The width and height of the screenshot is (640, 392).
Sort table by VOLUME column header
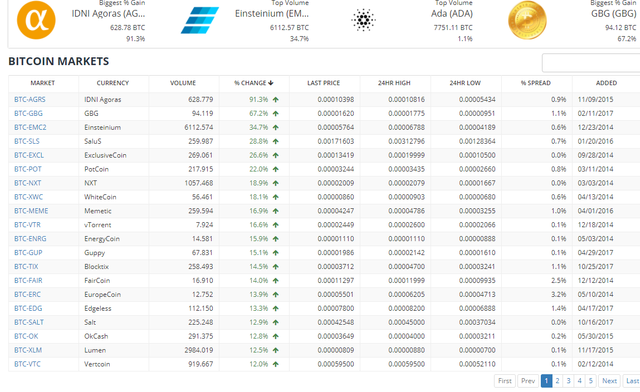(183, 83)
